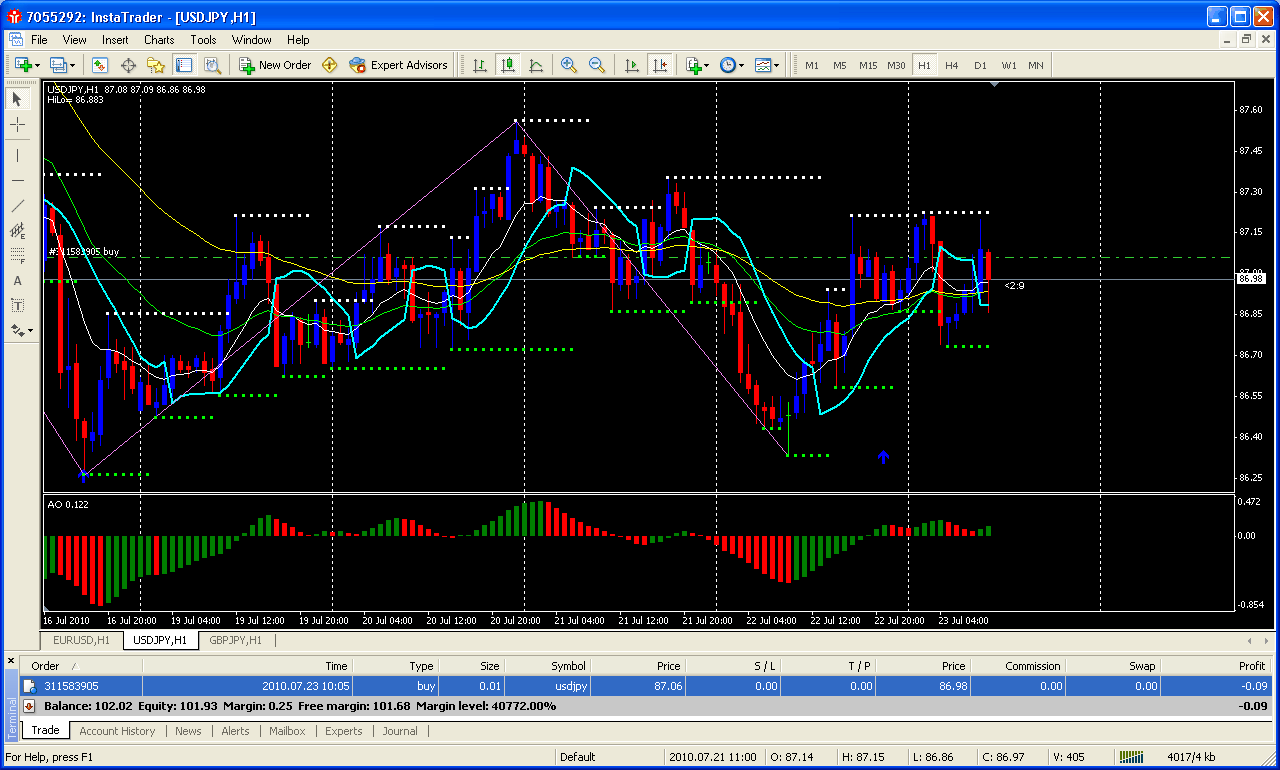Click the Expert Advisors button
The image size is (1280, 770).
click(x=398, y=65)
